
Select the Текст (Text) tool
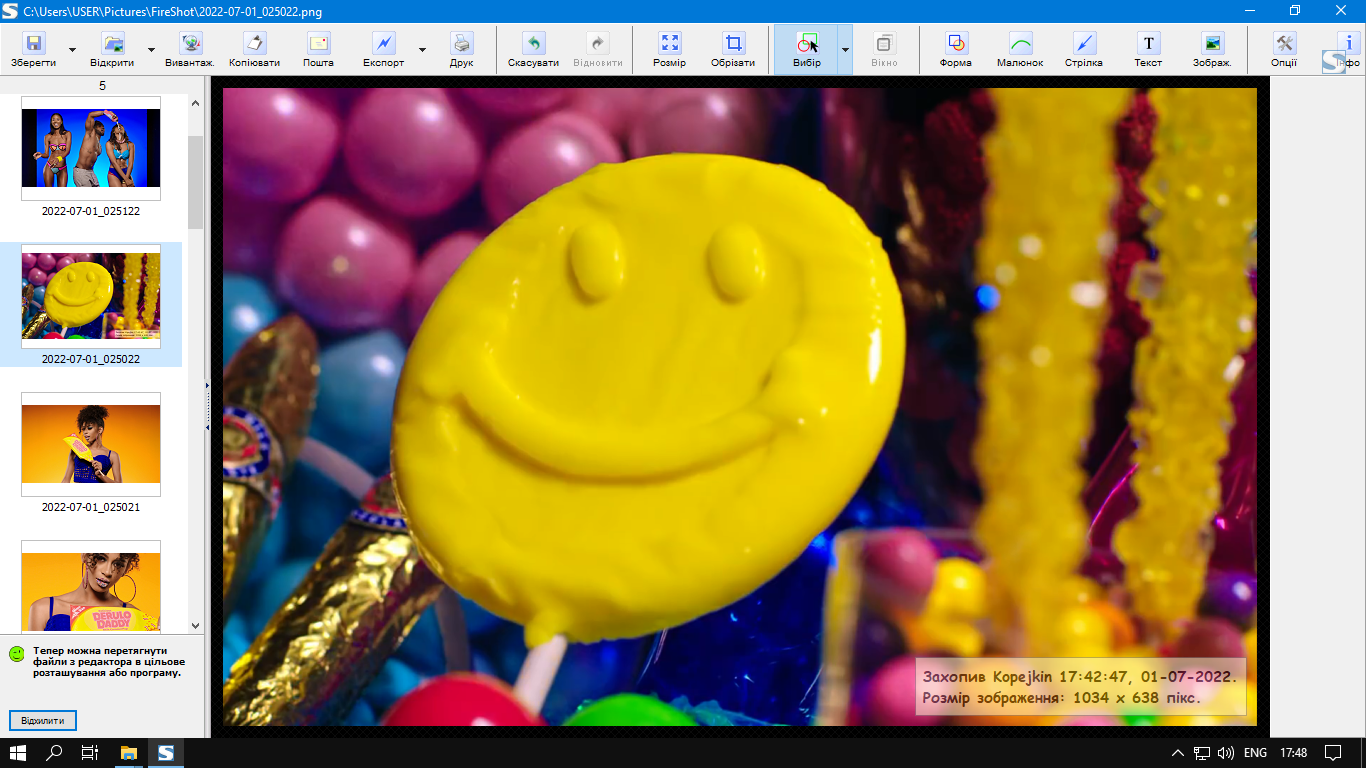point(1148,49)
